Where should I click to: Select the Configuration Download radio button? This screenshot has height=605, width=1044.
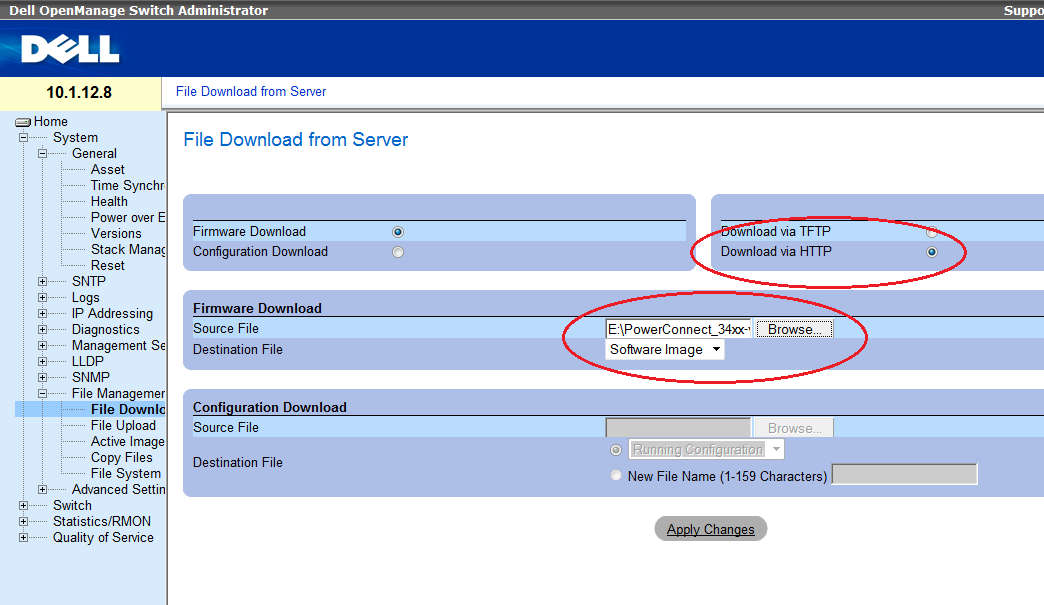(x=398, y=252)
